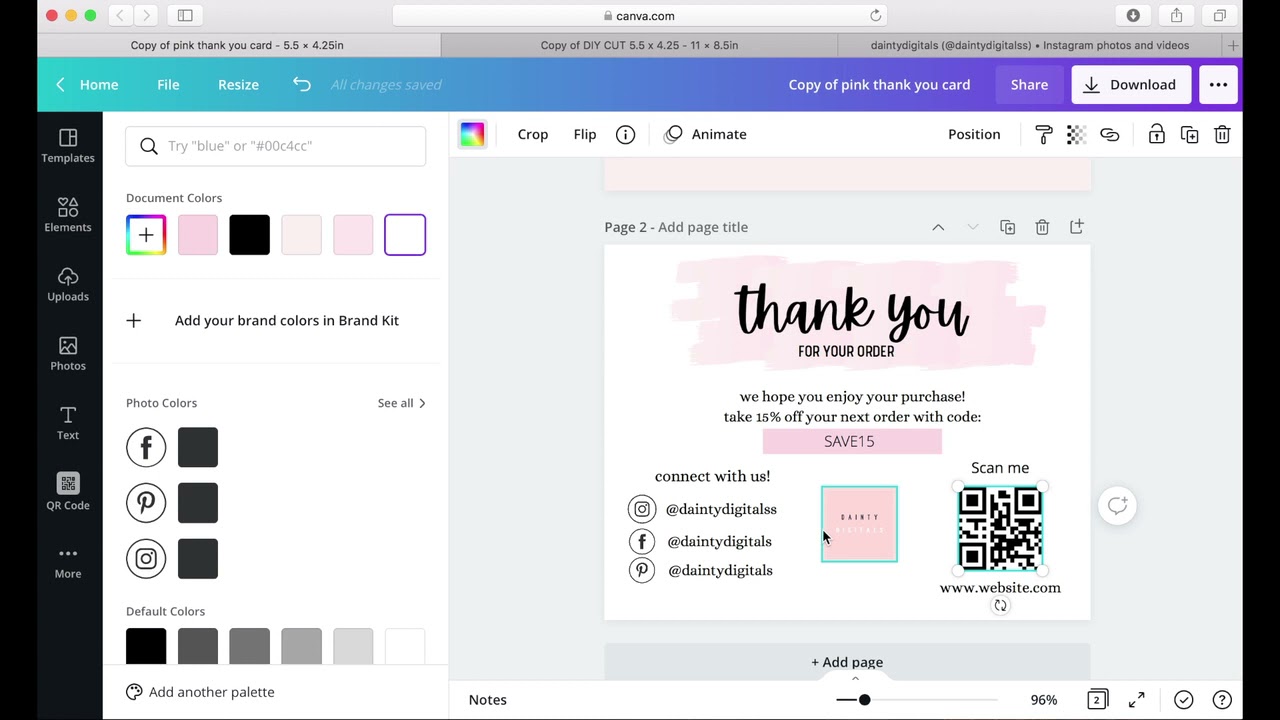Click the color search input field

pyautogui.click(x=276, y=146)
